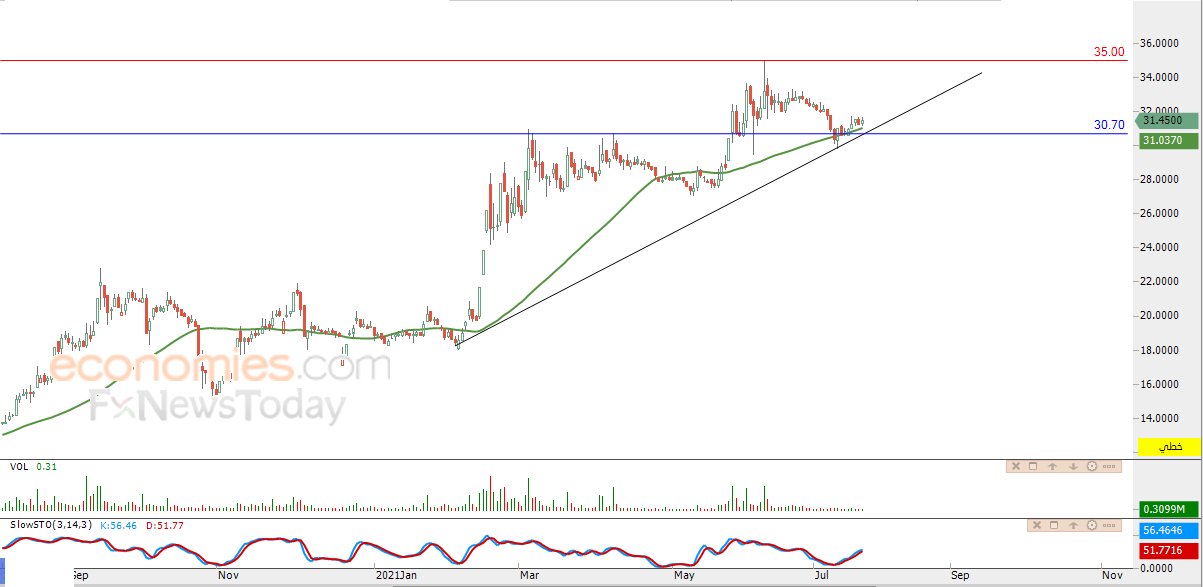Click the Nov date label at axis end
Image resolution: width=1203 pixels, height=587 pixels.
coord(1111,575)
